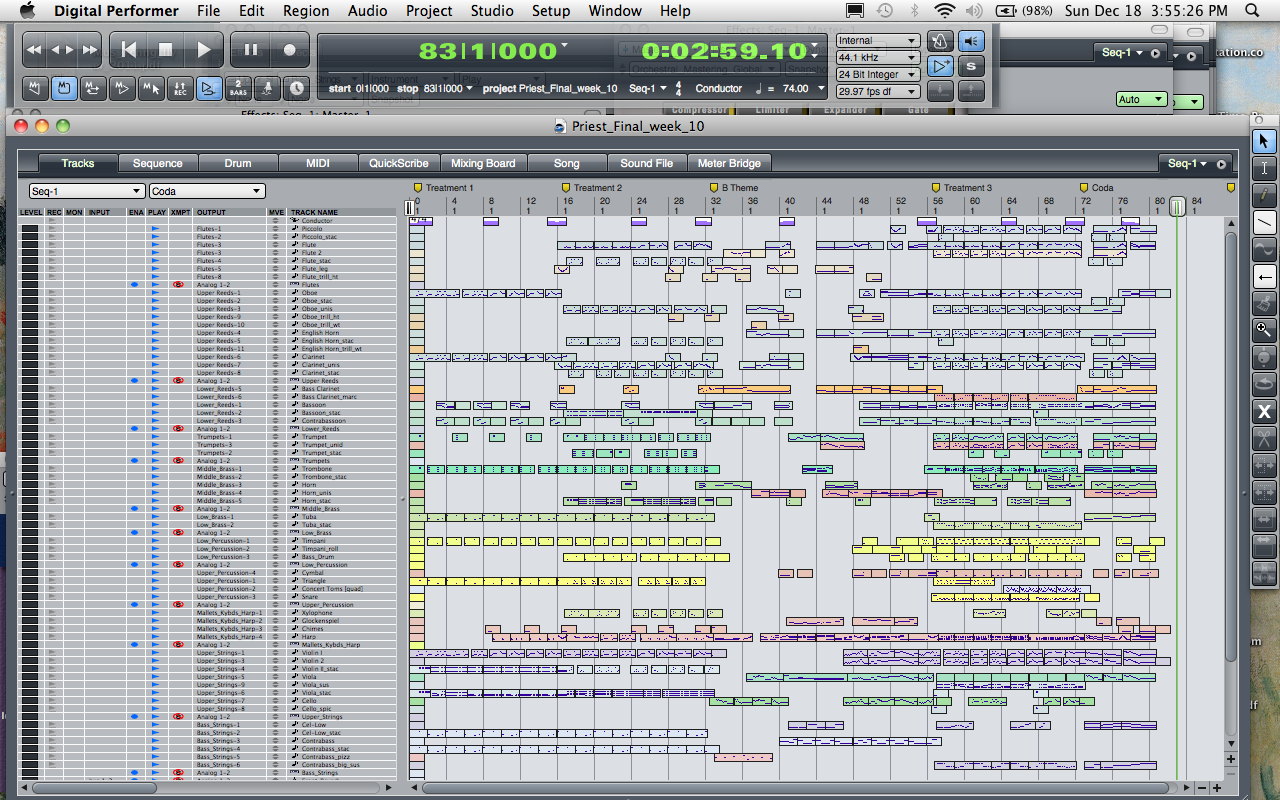Open the 24 Bit Integer format dropdown
Viewport: 1280px width, 800px height.
[x=878, y=75]
